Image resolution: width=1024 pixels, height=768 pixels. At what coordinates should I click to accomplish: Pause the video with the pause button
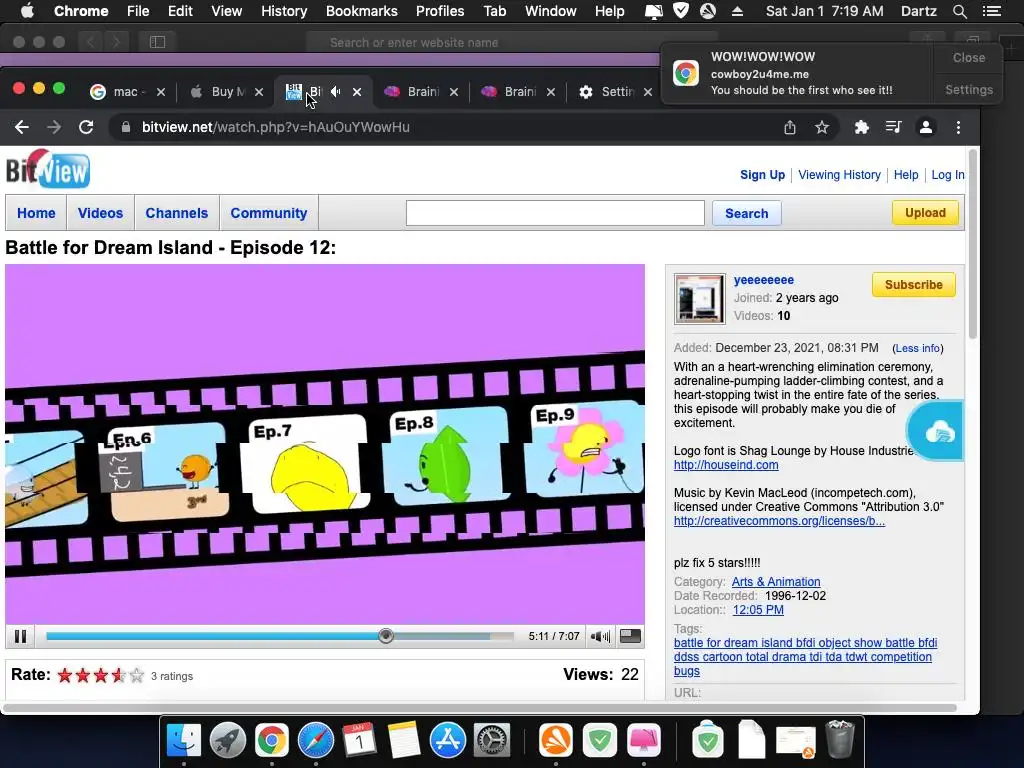click(x=20, y=636)
